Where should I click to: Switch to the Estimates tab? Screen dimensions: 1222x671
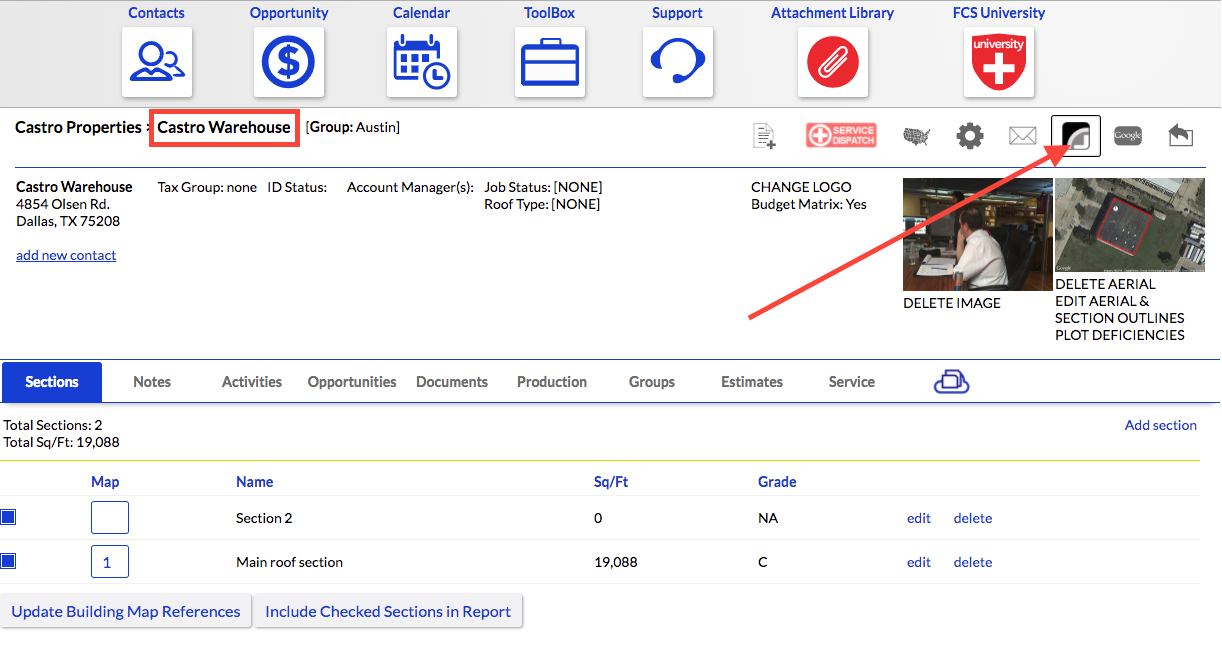(752, 382)
